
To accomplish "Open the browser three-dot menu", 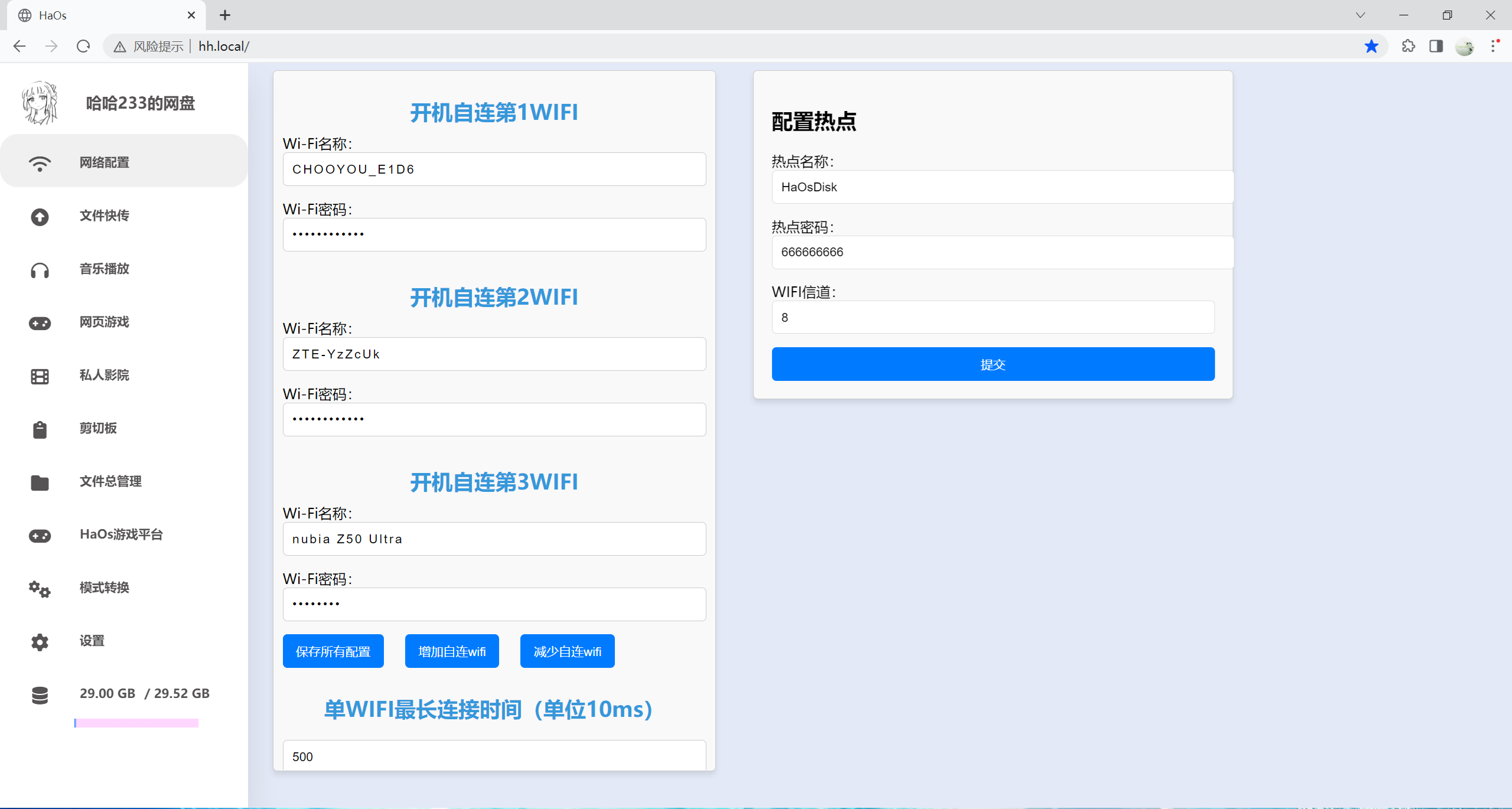I will [x=1494, y=46].
